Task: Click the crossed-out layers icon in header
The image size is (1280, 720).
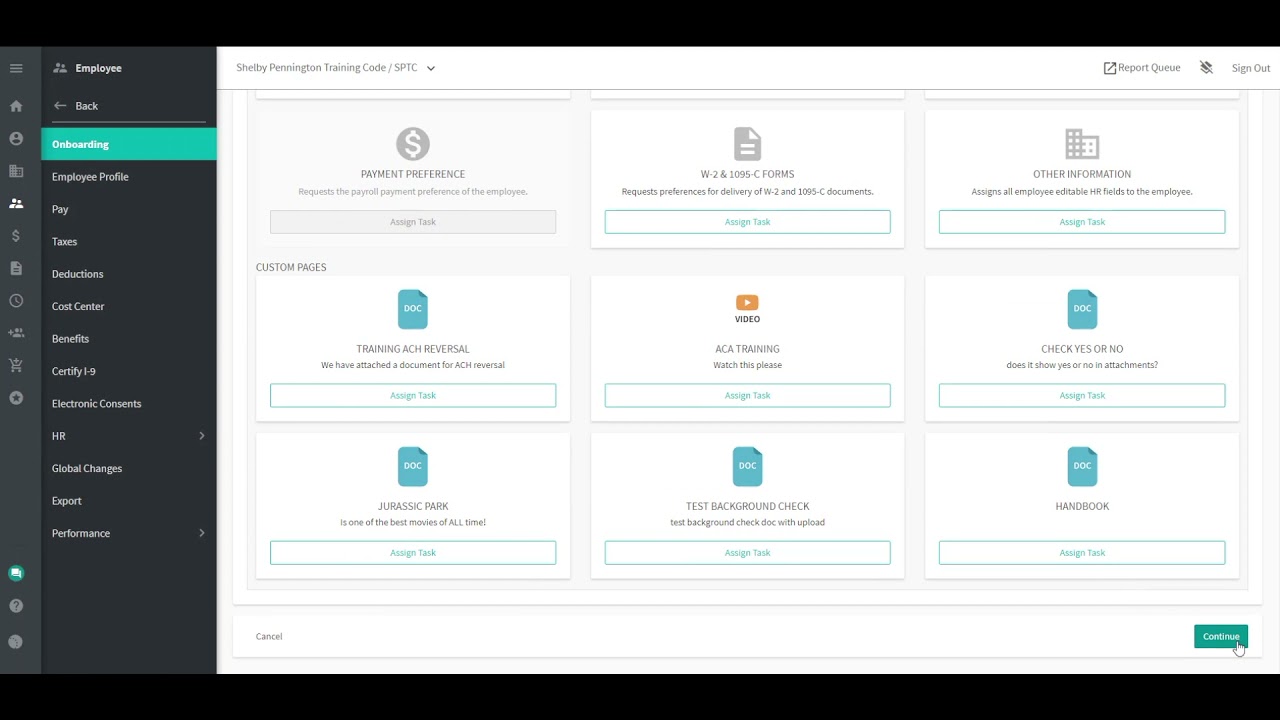Action: [1206, 68]
